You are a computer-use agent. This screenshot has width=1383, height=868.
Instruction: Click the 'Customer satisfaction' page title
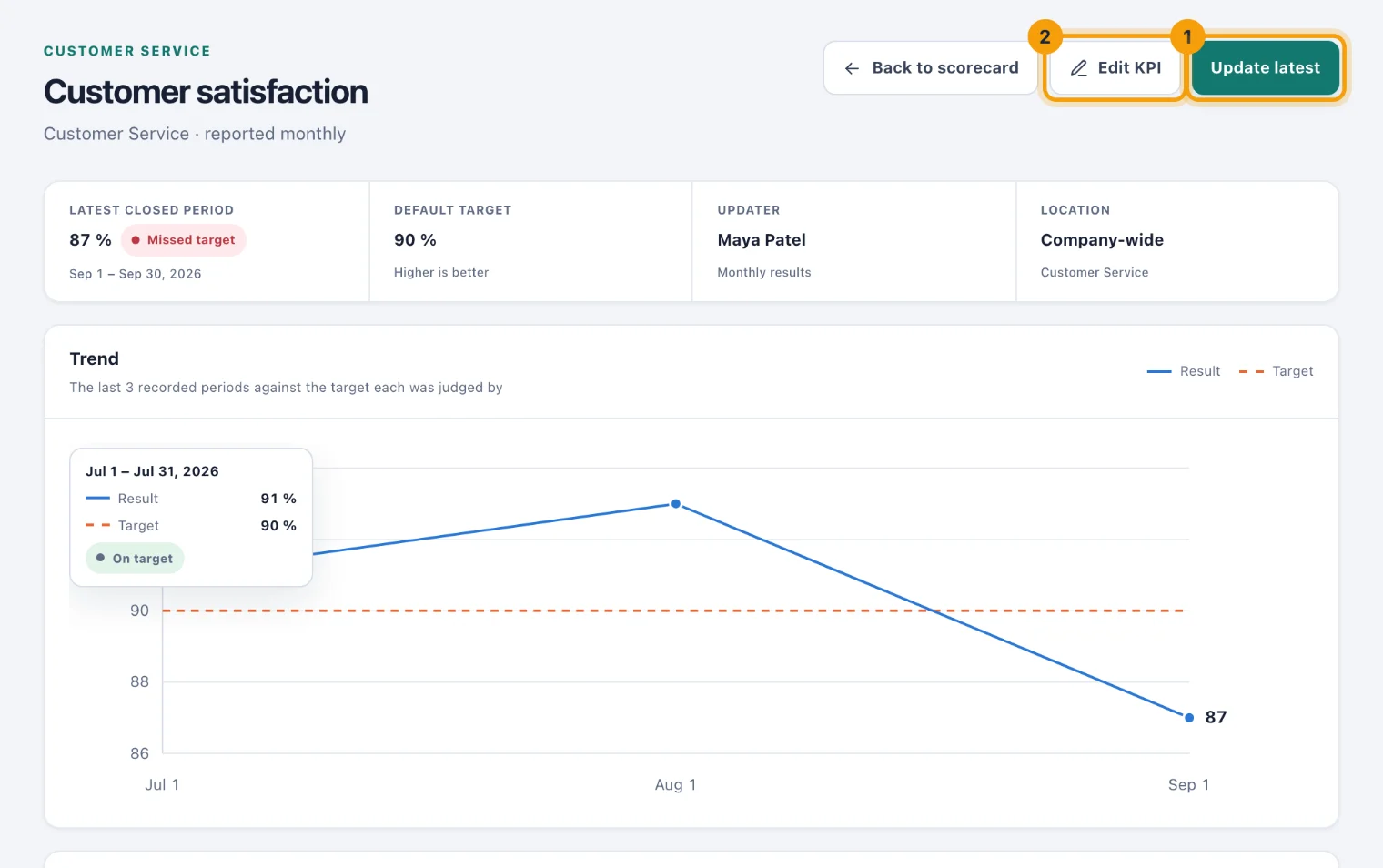206,92
